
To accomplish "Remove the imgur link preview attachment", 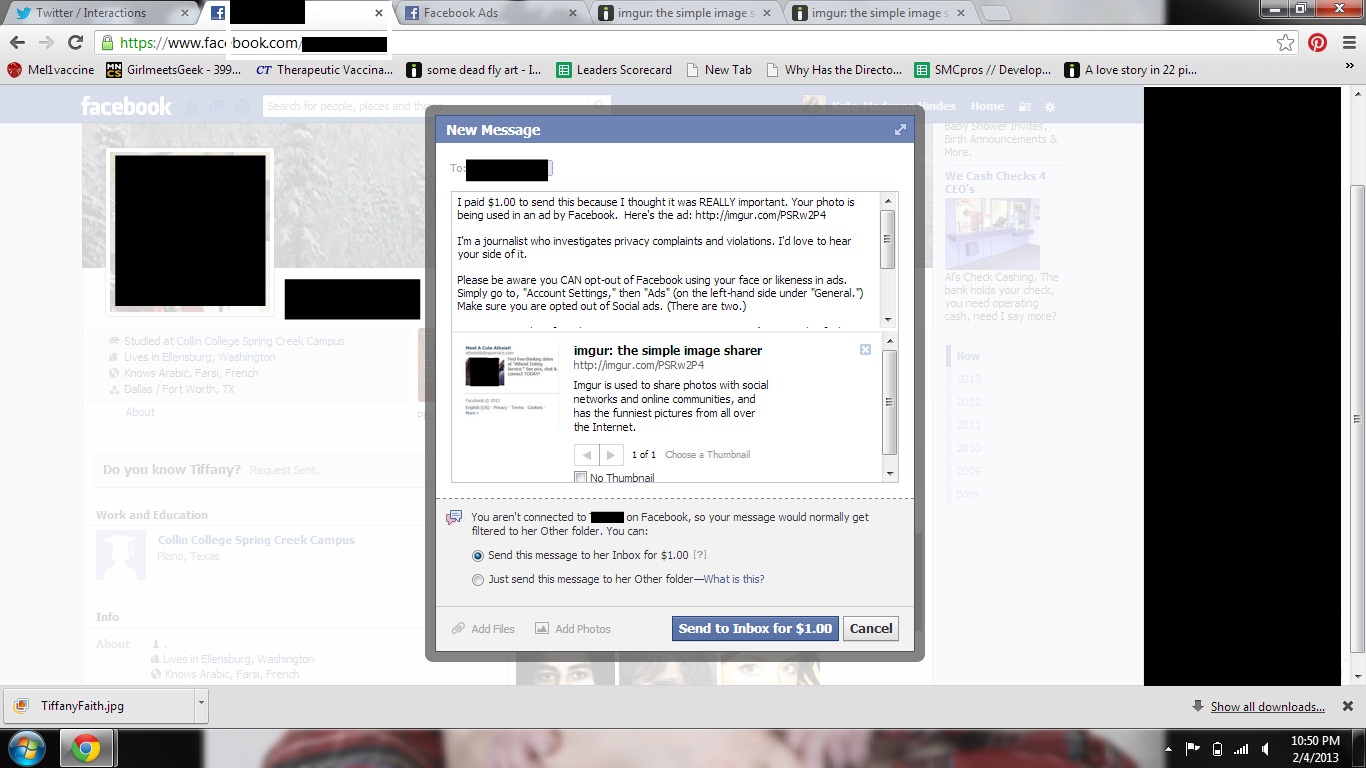I will [865, 349].
